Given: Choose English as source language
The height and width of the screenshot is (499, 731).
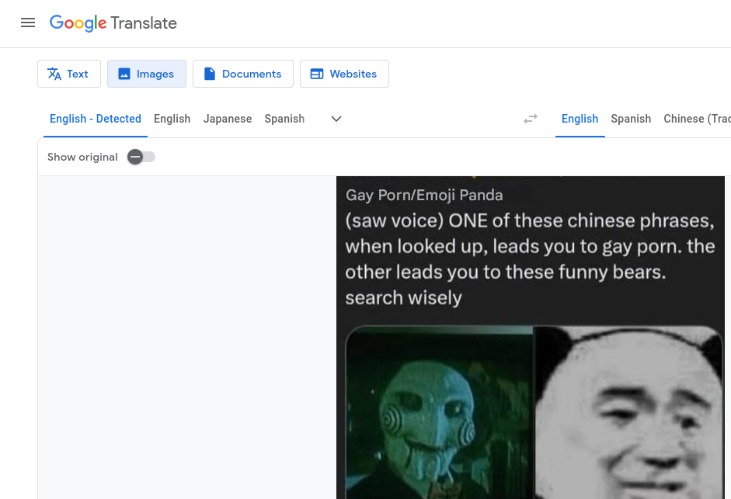Looking at the screenshot, I should [x=172, y=119].
